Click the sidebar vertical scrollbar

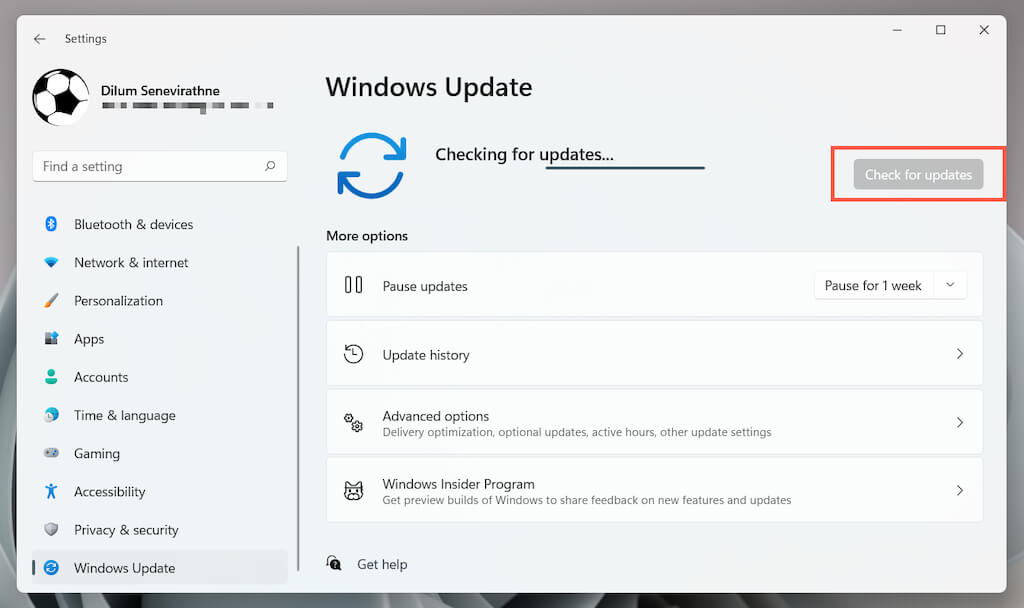coord(298,409)
